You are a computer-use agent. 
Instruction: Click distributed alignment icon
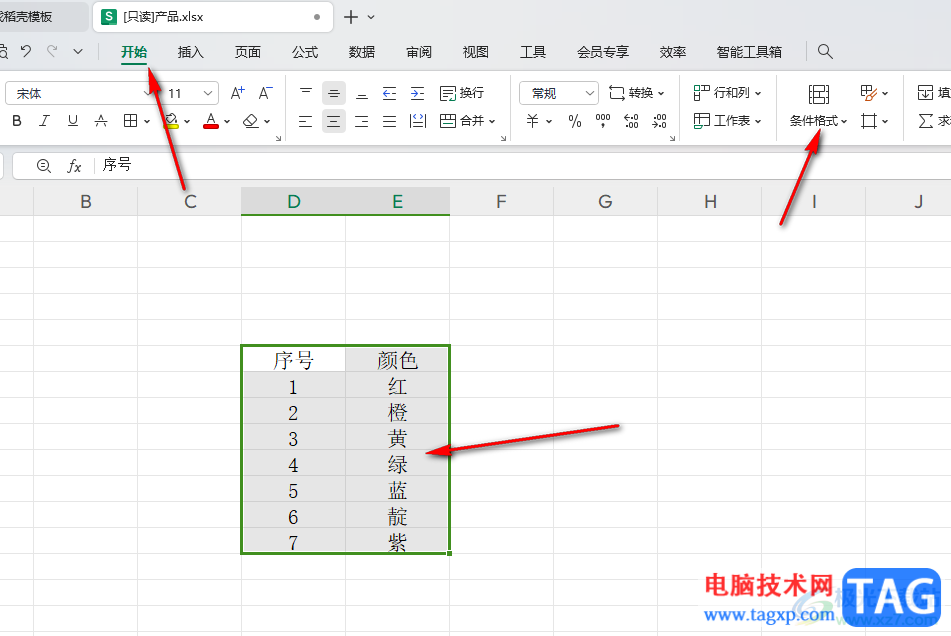coord(418,121)
